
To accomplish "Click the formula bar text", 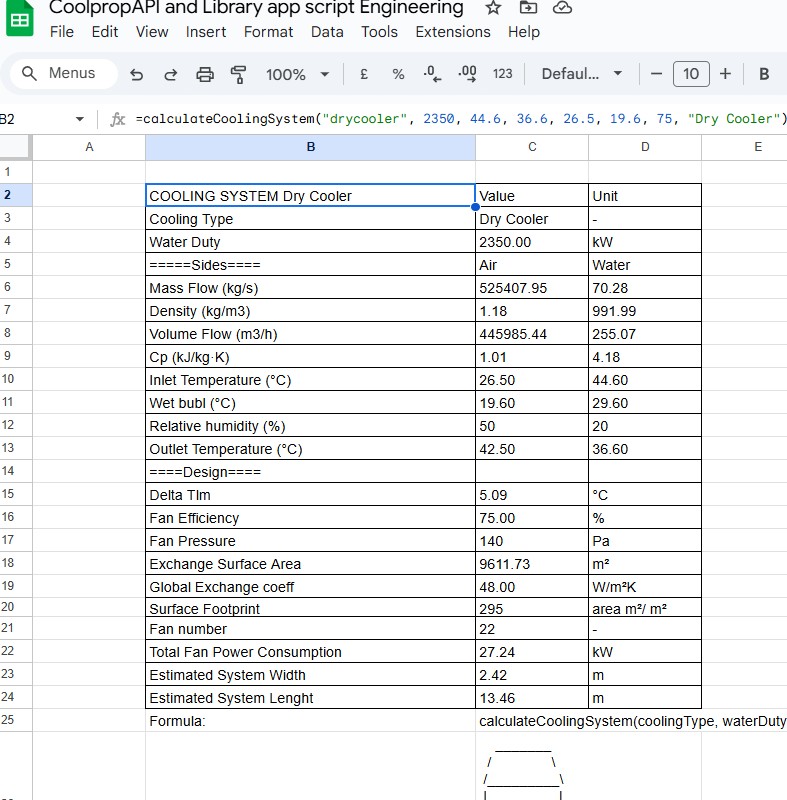I will [x=461, y=119].
